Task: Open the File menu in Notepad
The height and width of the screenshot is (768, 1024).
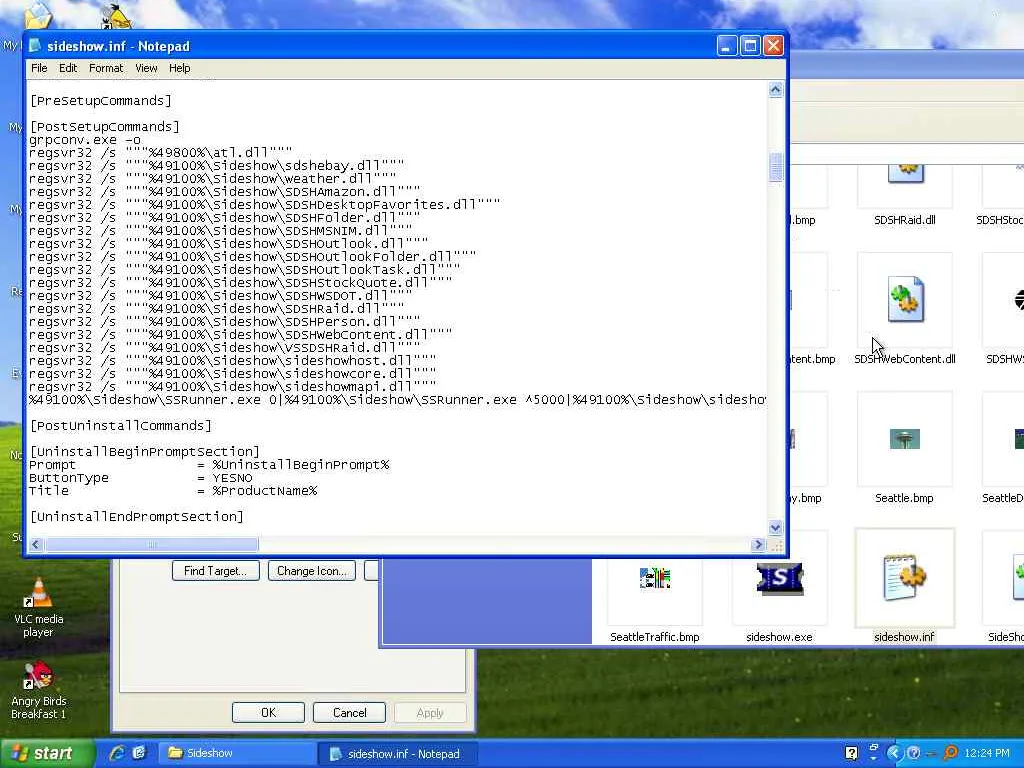Action: click(x=39, y=68)
